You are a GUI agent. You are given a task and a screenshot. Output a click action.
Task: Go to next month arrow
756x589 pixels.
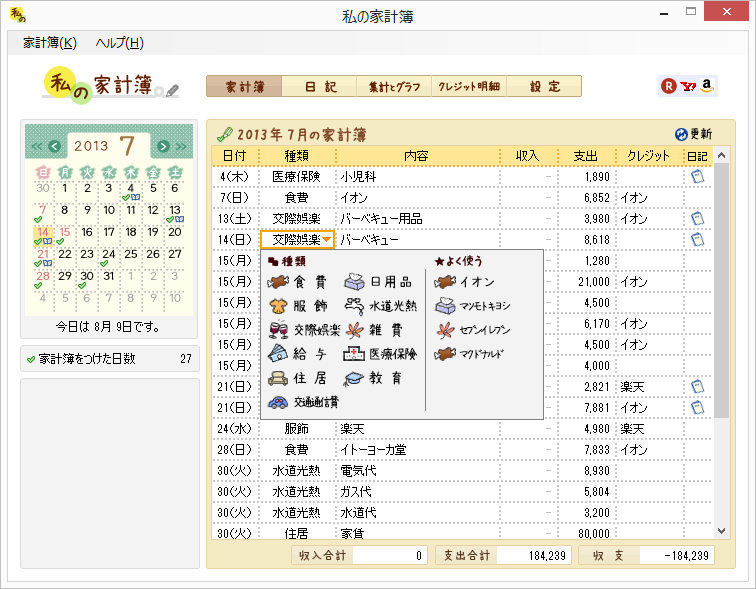(163, 146)
